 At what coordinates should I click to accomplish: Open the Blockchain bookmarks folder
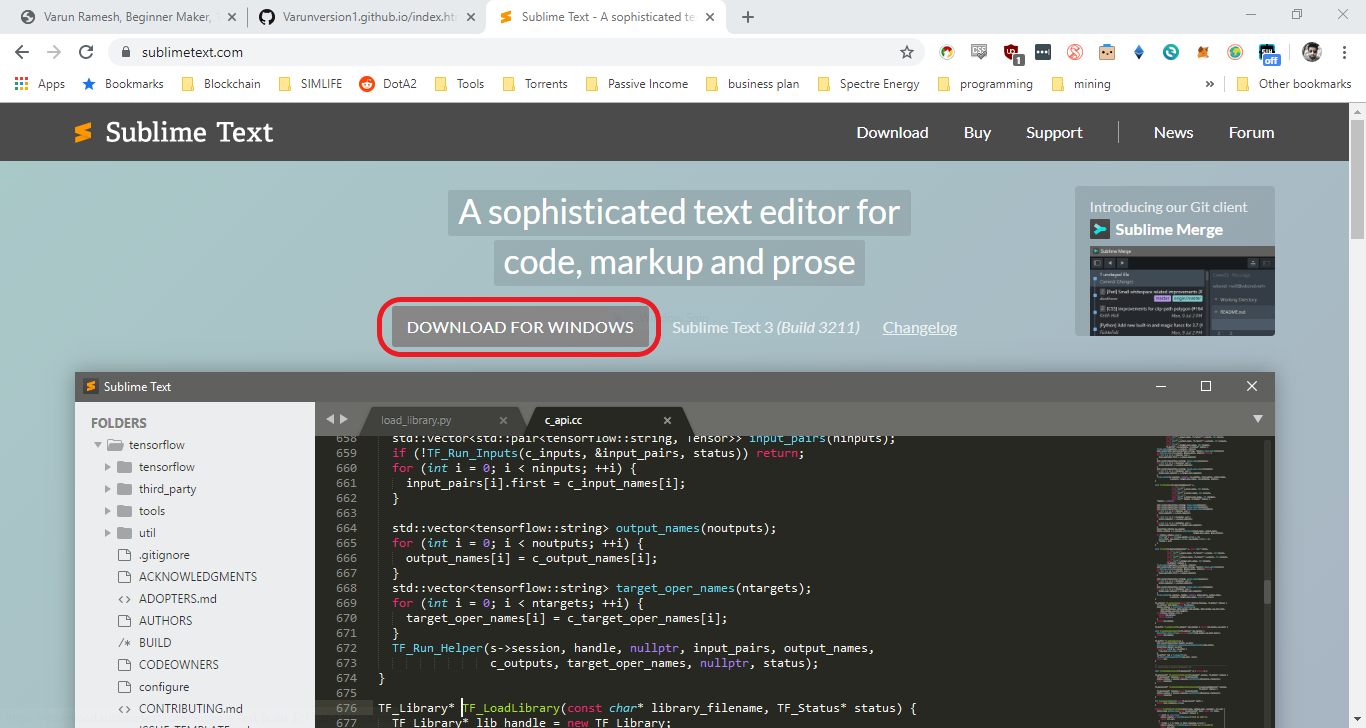(x=221, y=84)
